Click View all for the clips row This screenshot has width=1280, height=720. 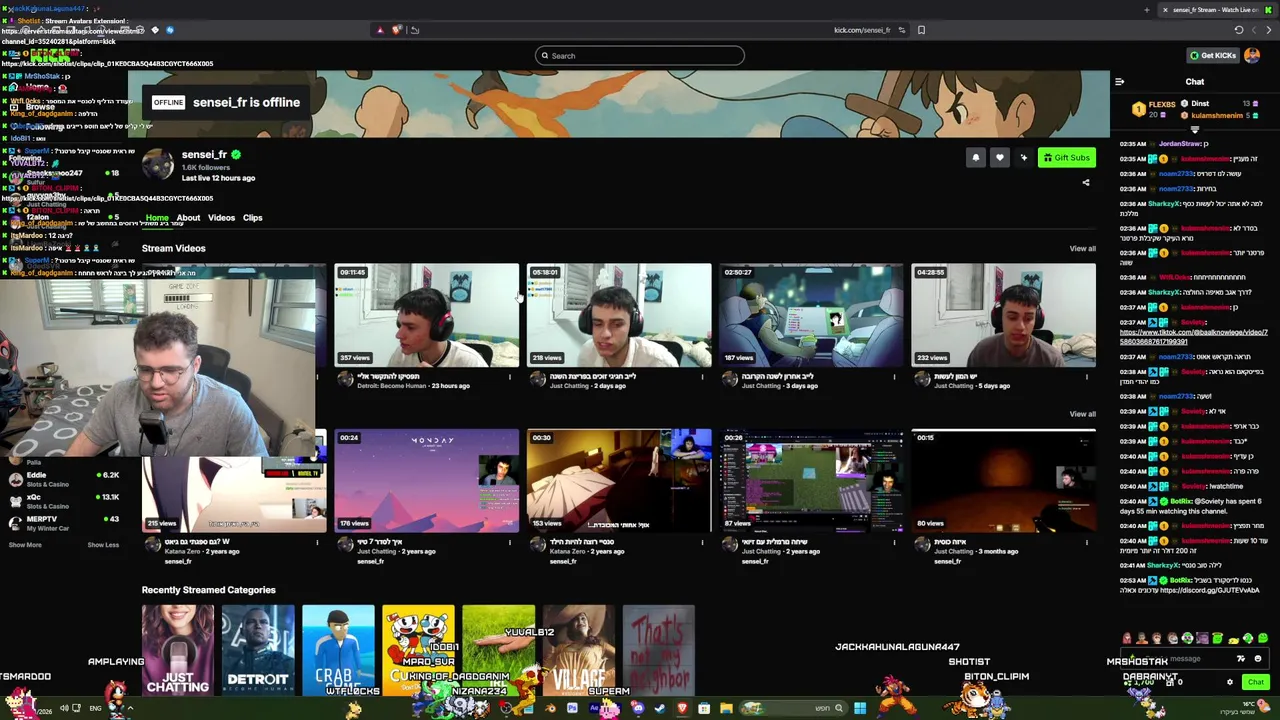pos(1082,414)
